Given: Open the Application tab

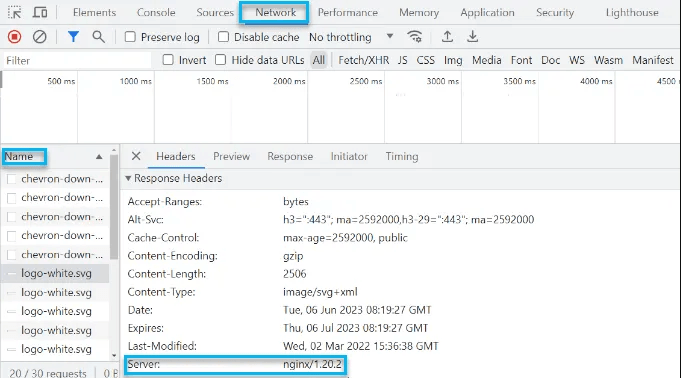Looking at the screenshot, I should [x=487, y=13].
